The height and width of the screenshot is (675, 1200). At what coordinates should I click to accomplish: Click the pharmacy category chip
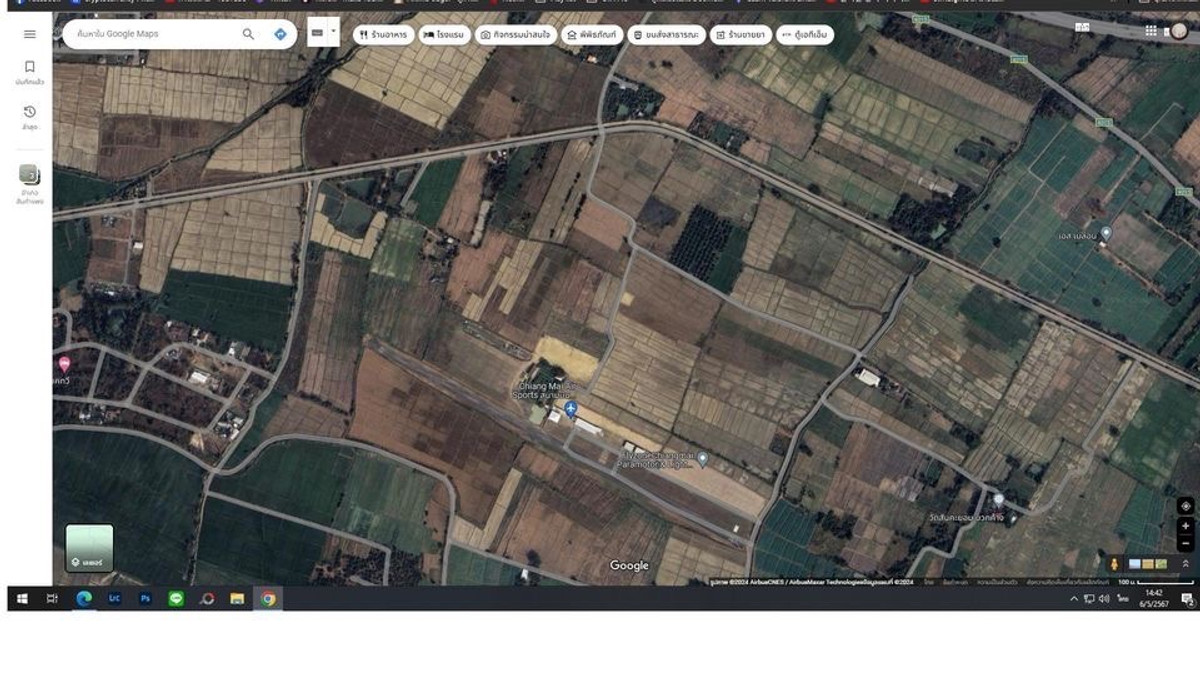[x=740, y=35]
